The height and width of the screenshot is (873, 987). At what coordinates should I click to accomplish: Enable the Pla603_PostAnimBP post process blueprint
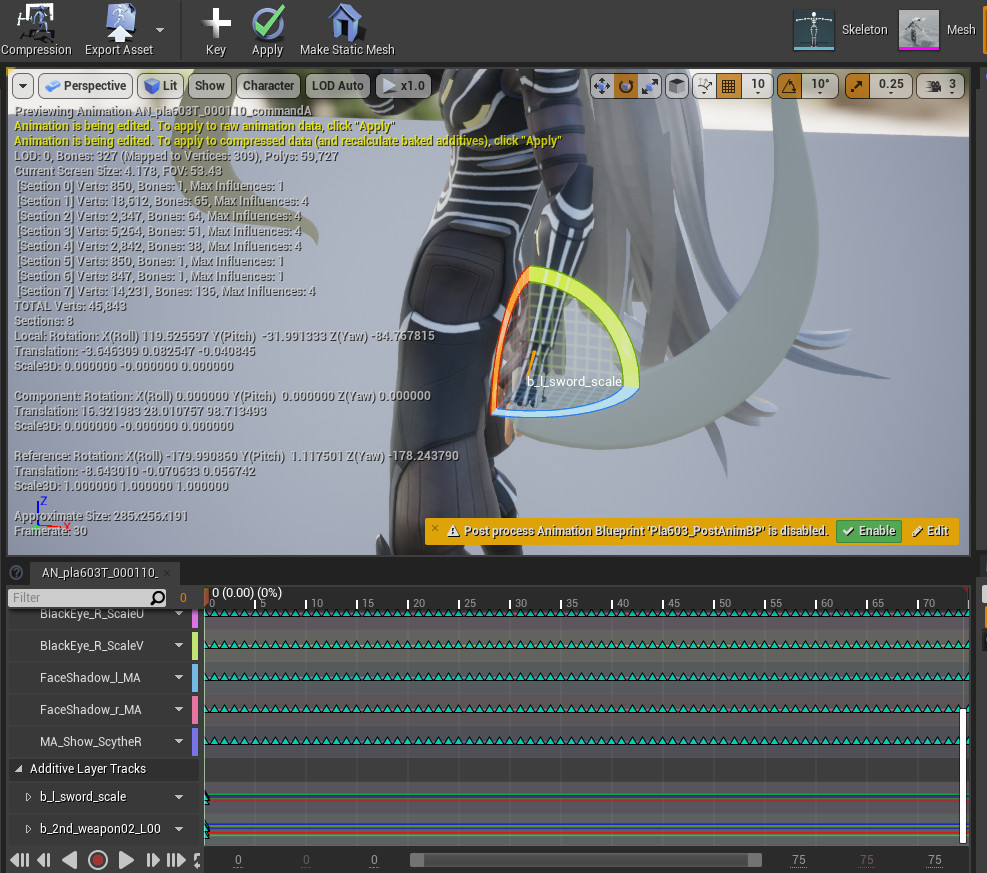click(x=868, y=531)
